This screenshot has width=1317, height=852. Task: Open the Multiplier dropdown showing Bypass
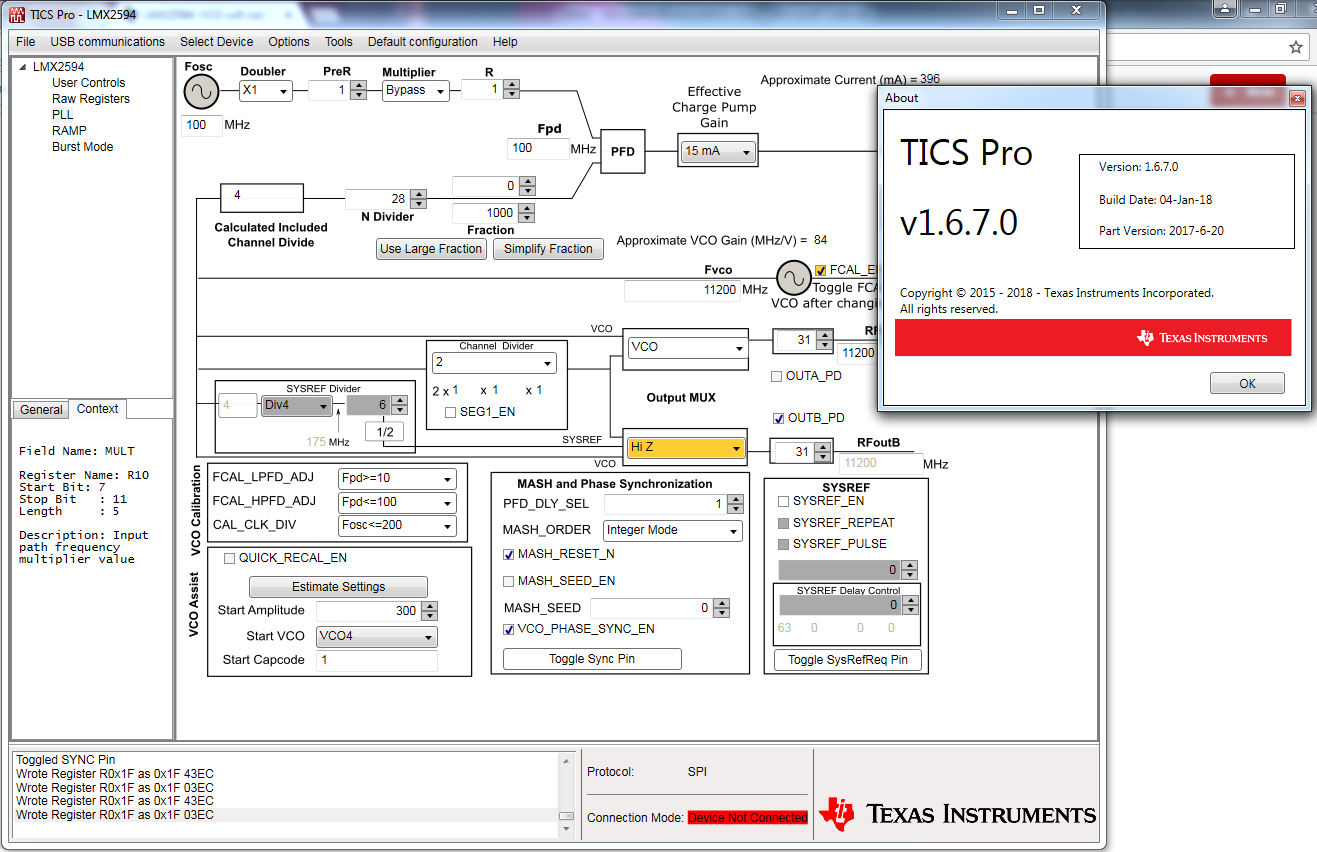(x=415, y=90)
